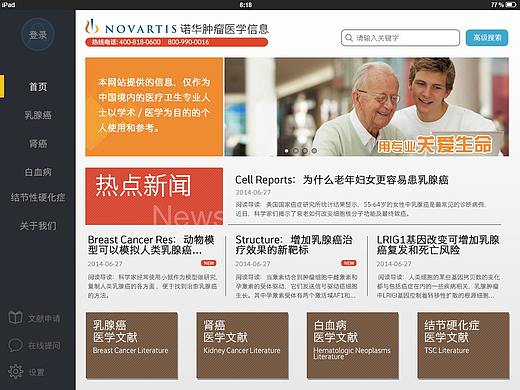Open Breast Cancer Res 动物模型 article
Viewport: 520px width, 390px height.
[151, 245]
